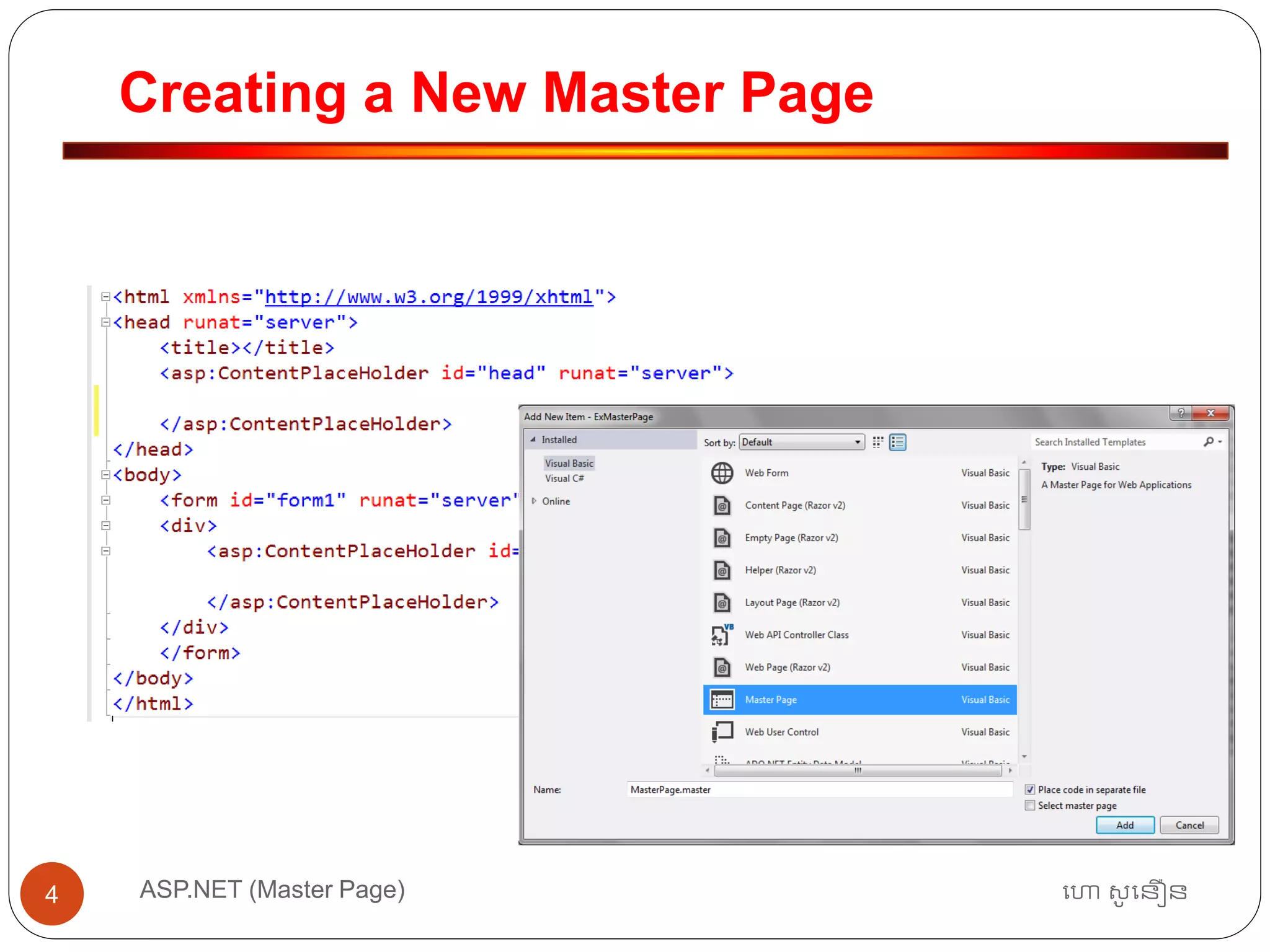Click the title tag line in code
The height and width of the screenshot is (952, 1270).
point(247,348)
